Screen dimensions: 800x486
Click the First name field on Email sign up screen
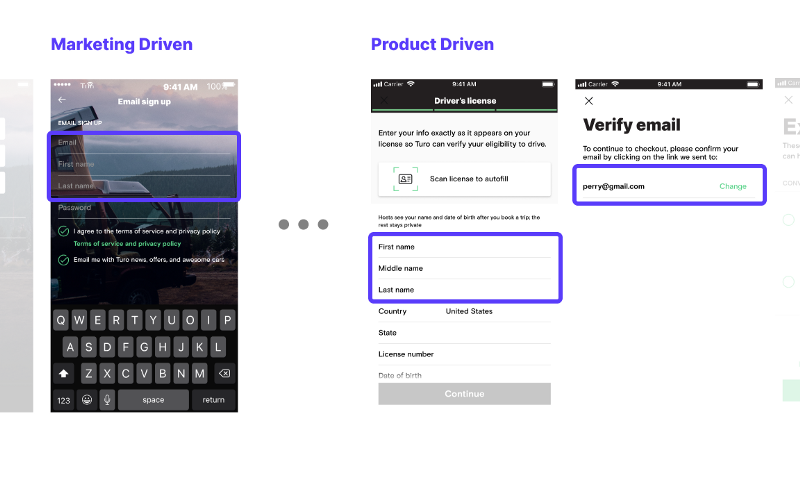144,165
